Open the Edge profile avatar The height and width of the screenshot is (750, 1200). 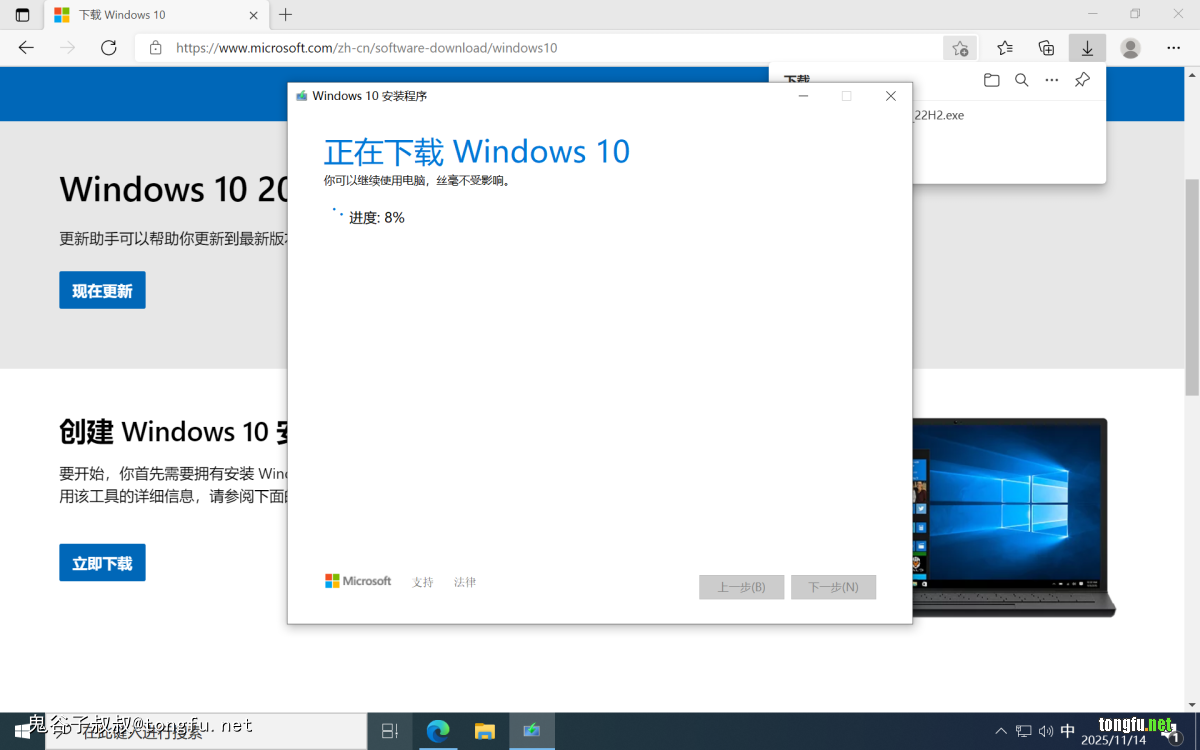[x=1130, y=48]
